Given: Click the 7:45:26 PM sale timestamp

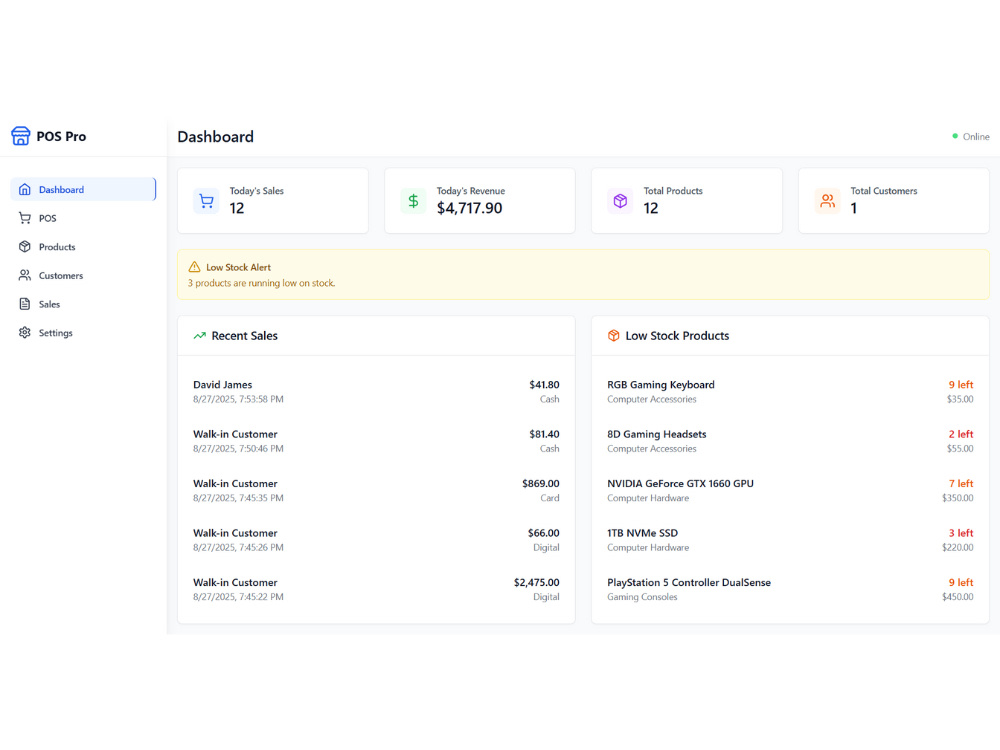Looking at the screenshot, I should 239,548.
